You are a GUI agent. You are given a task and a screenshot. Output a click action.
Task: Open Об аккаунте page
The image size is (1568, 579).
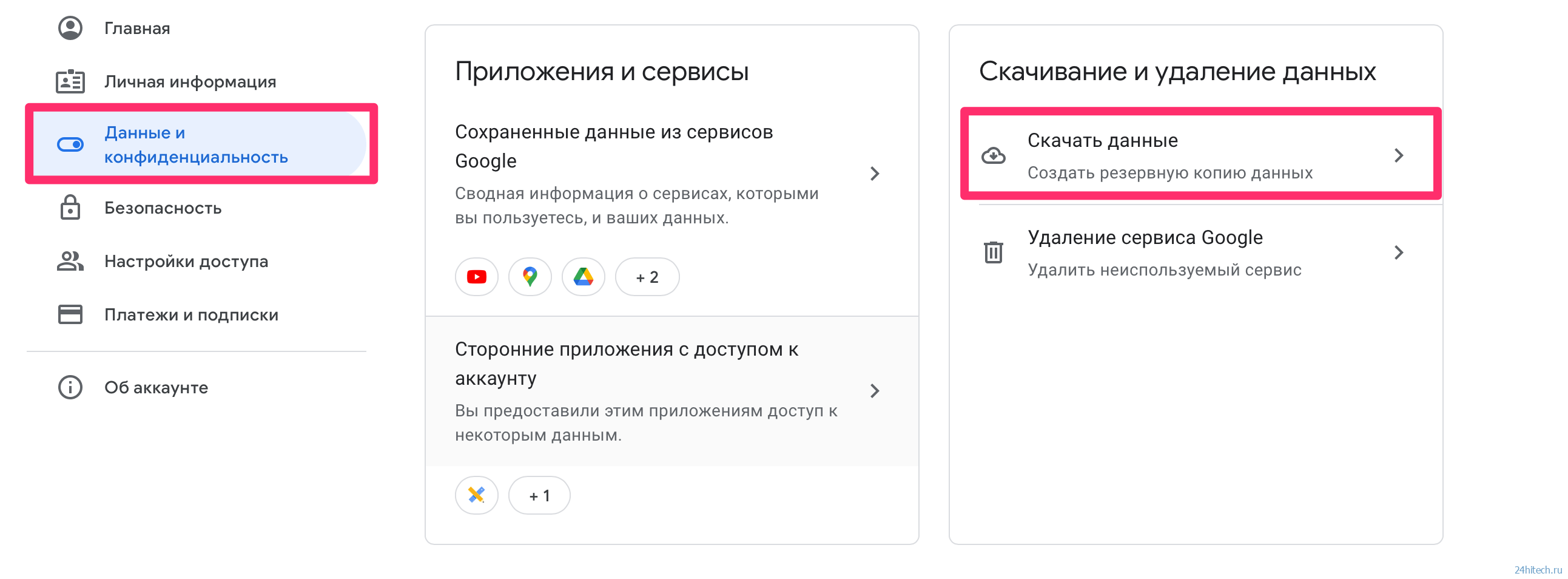156,387
